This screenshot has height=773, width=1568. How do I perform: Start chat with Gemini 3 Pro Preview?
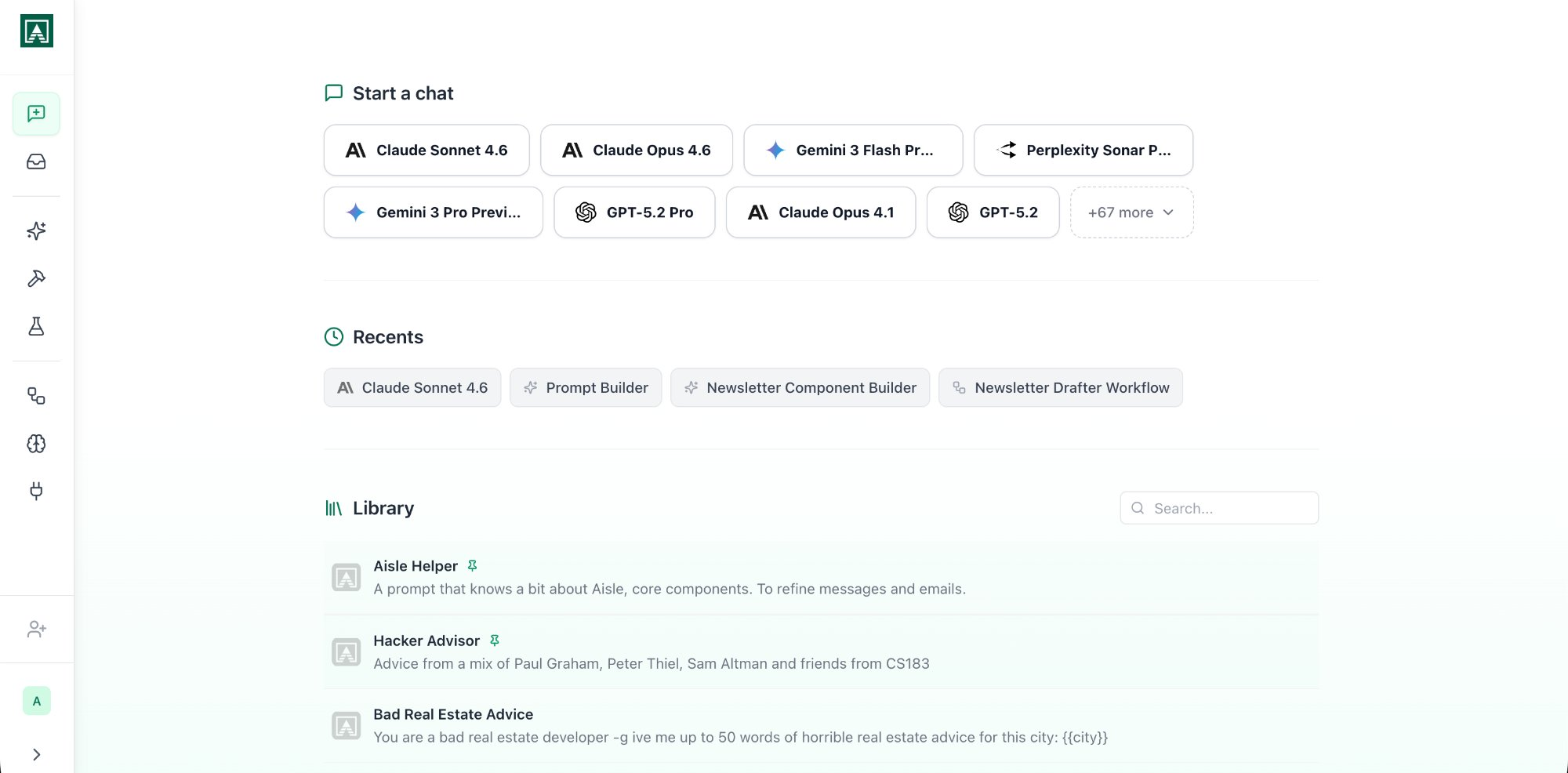(434, 212)
